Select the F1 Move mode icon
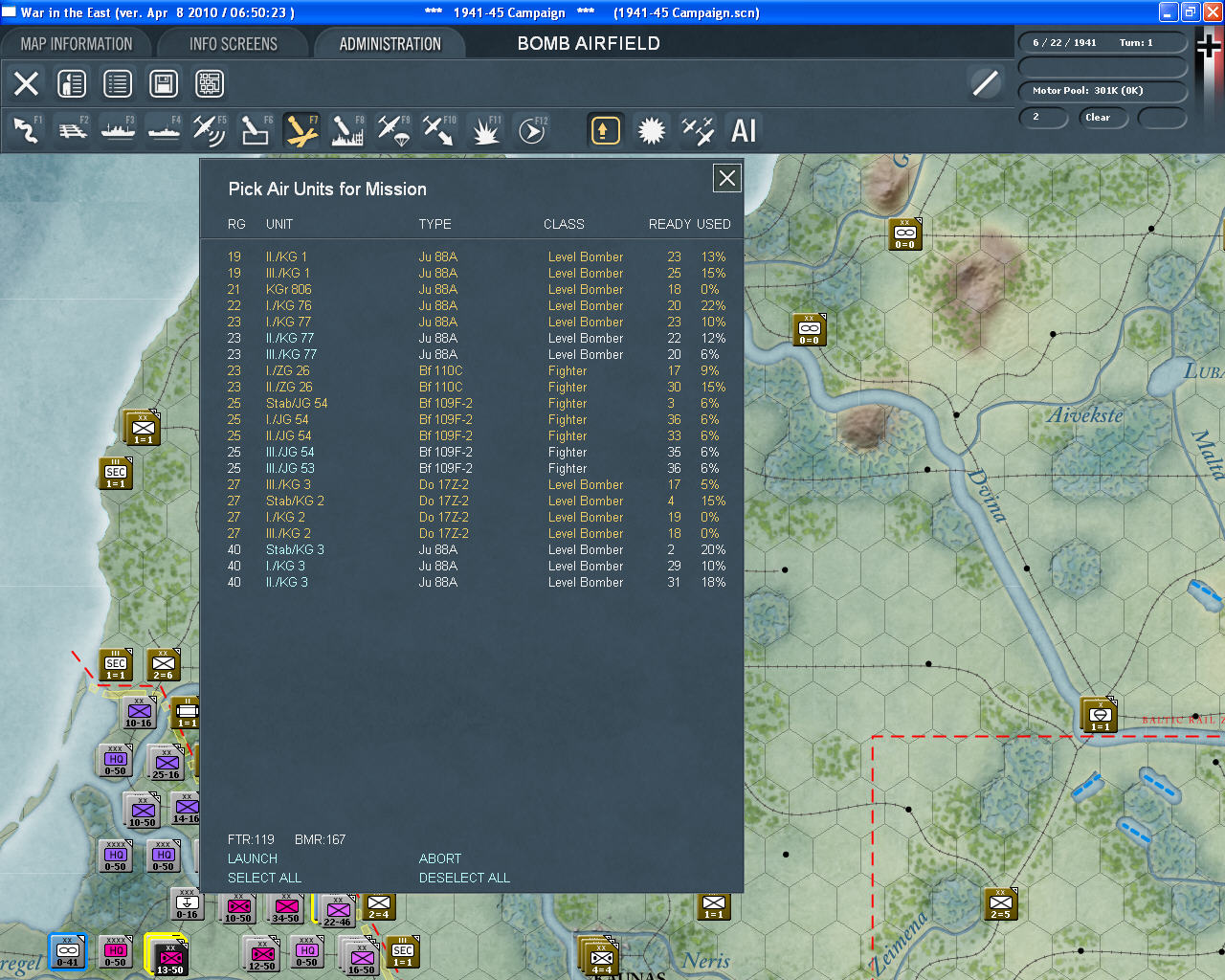The height and width of the screenshot is (980, 1225). click(27, 130)
